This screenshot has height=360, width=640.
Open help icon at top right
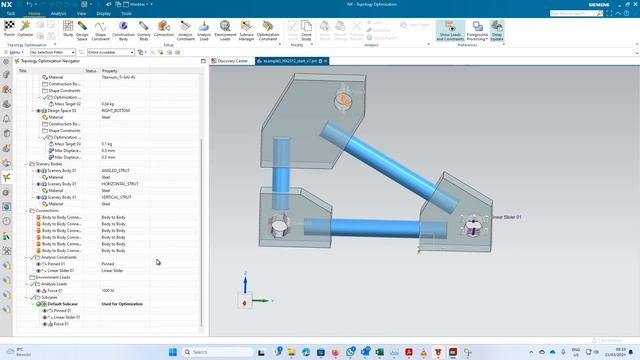(x=627, y=13)
